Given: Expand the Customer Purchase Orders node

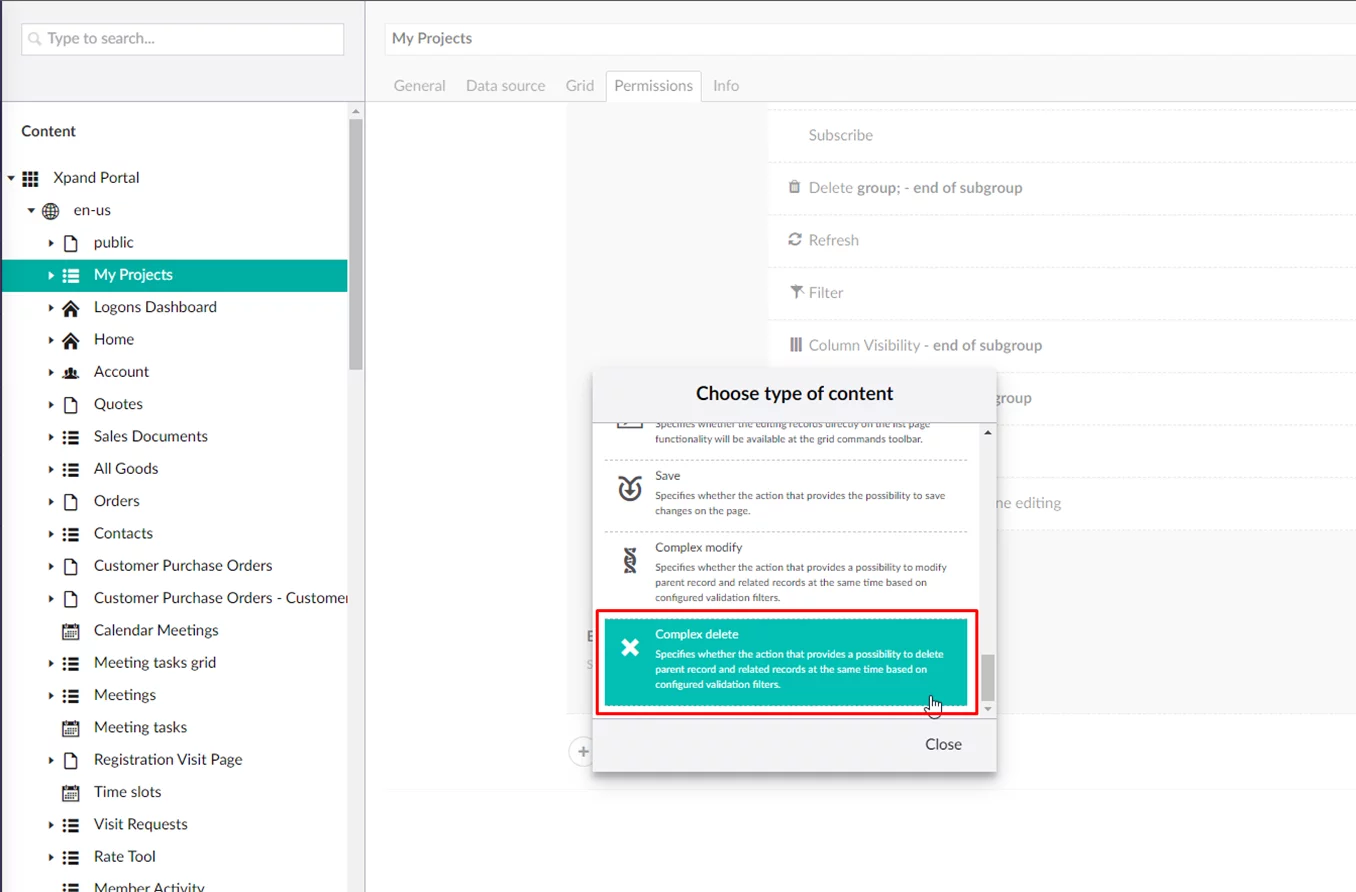Looking at the screenshot, I should (51, 566).
